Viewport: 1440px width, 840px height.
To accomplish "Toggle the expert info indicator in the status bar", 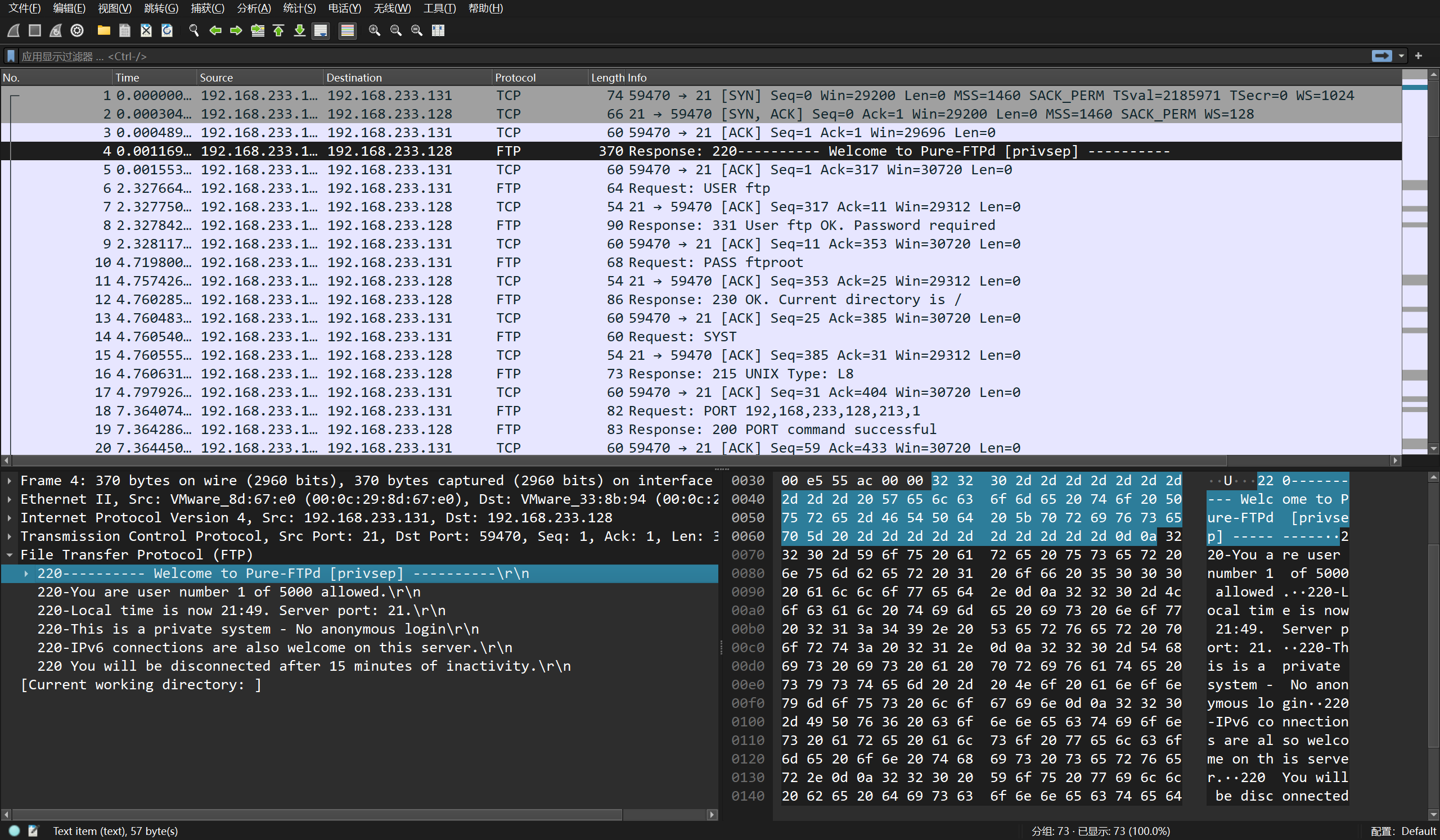I will click(14, 831).
